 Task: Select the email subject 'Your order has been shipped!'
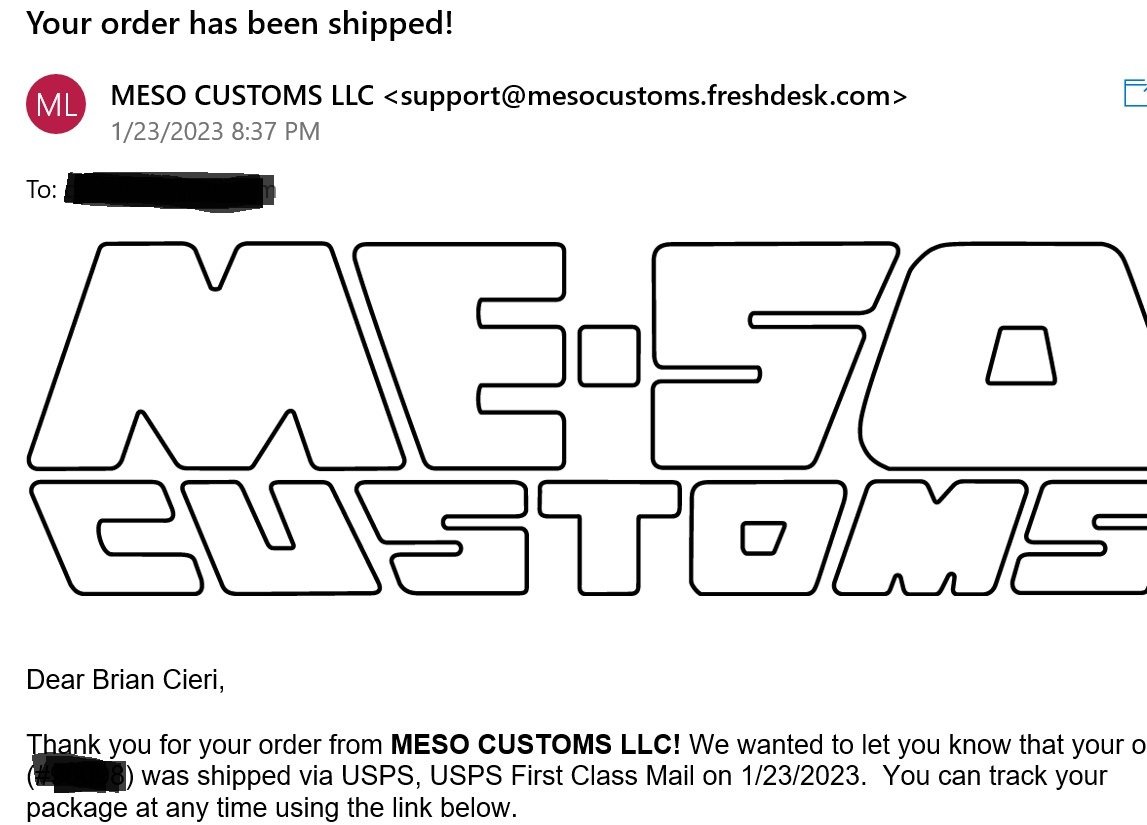240,23
